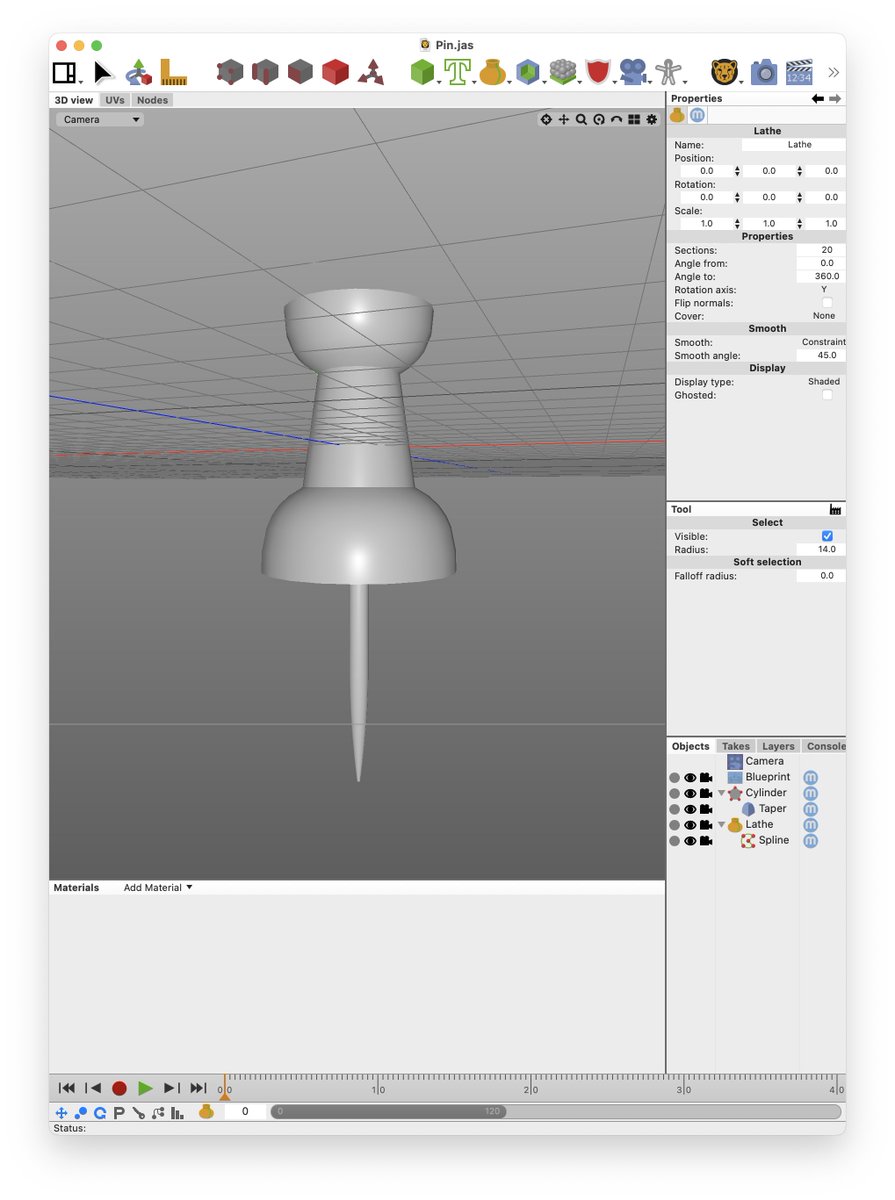The width and height of the screenshot is (895, 1200).
Task: Select the solid red cube object mode
Action: point(335,72)
